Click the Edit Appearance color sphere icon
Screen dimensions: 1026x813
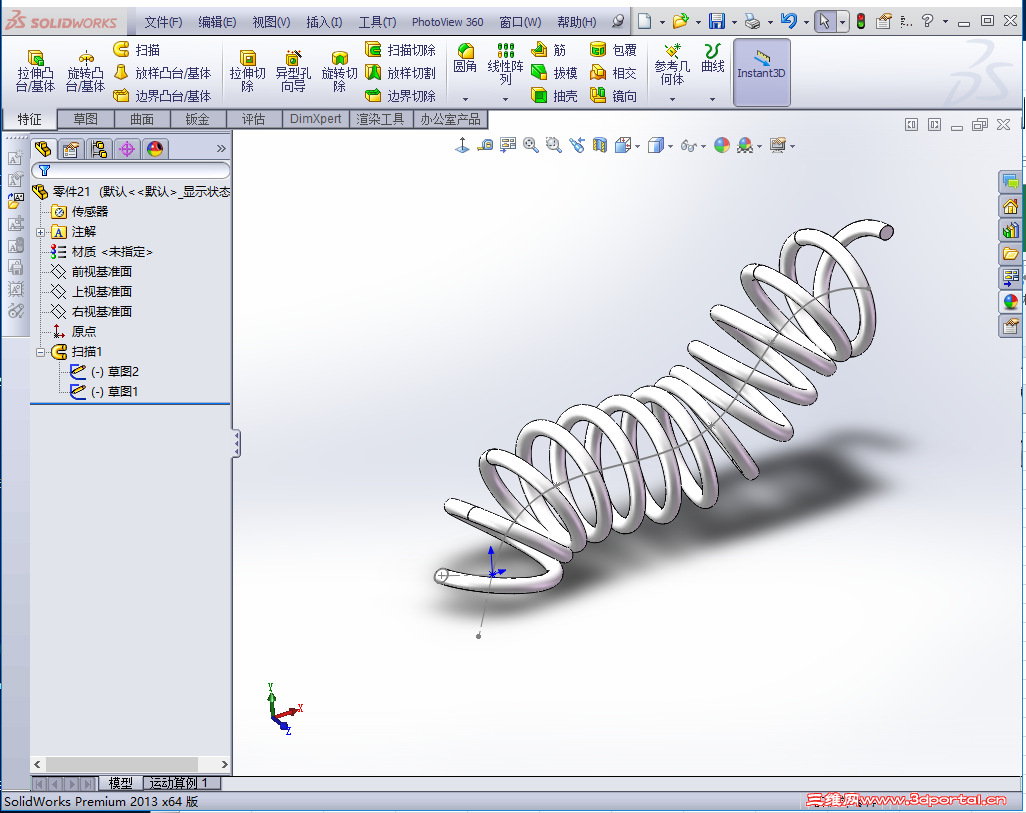pyautogui.click(x=722, y=145)
